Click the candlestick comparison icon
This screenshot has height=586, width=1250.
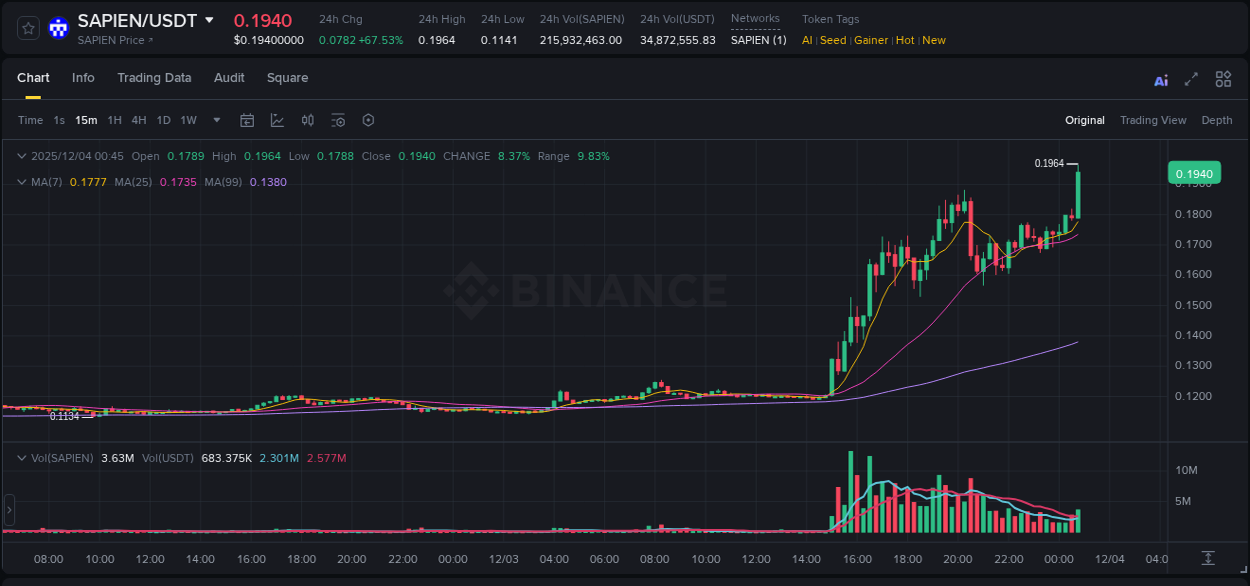click(x=307, y=120)
